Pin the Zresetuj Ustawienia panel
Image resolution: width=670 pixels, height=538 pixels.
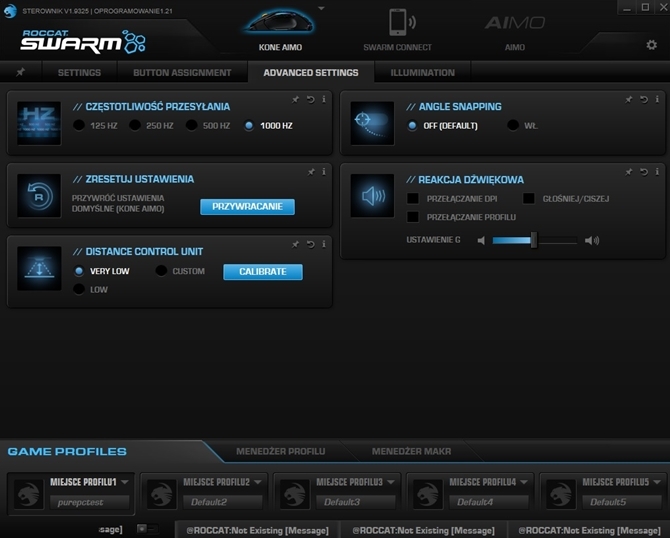311,172
